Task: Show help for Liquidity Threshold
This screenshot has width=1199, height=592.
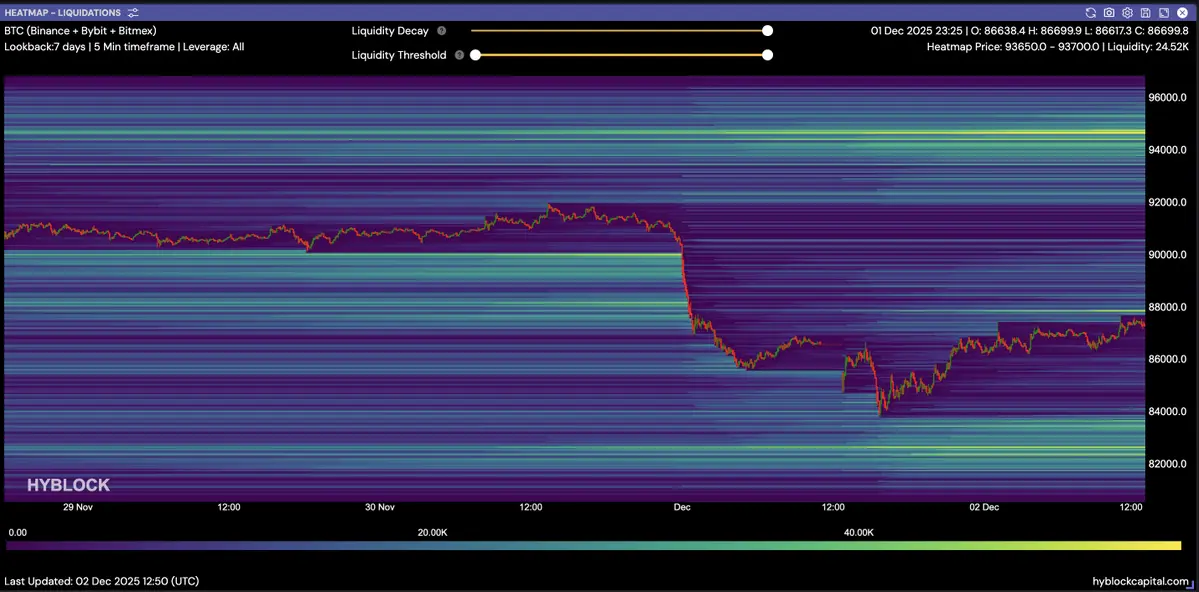Action: click(459, 55)
